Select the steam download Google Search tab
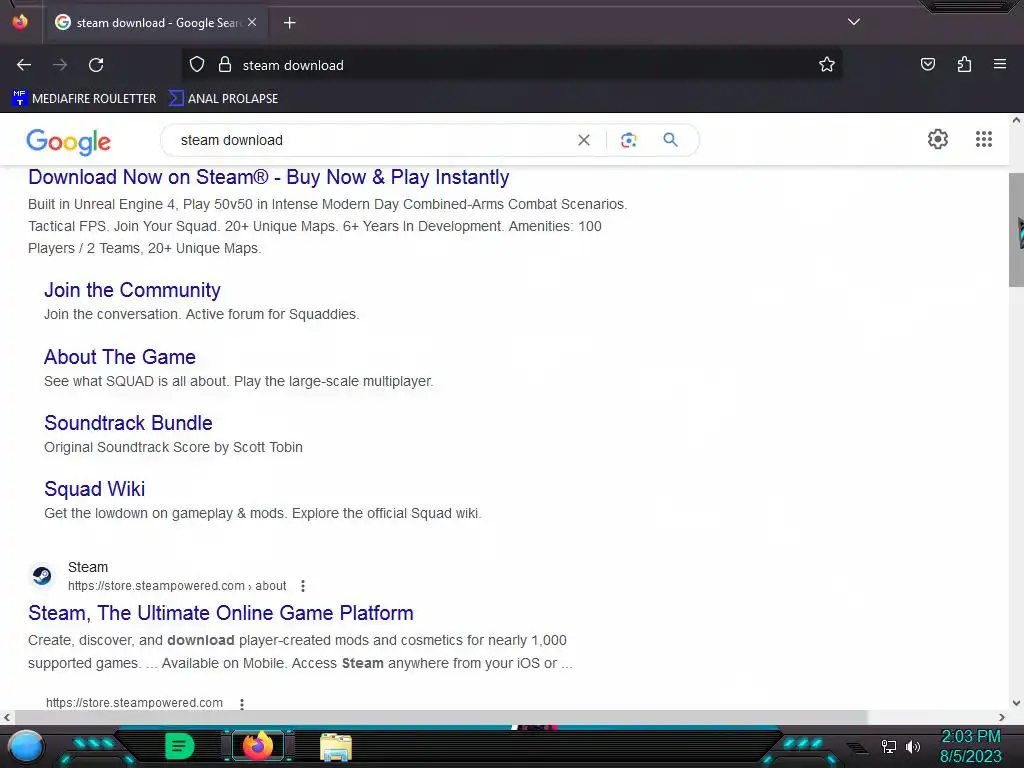 tap(155, 23)
